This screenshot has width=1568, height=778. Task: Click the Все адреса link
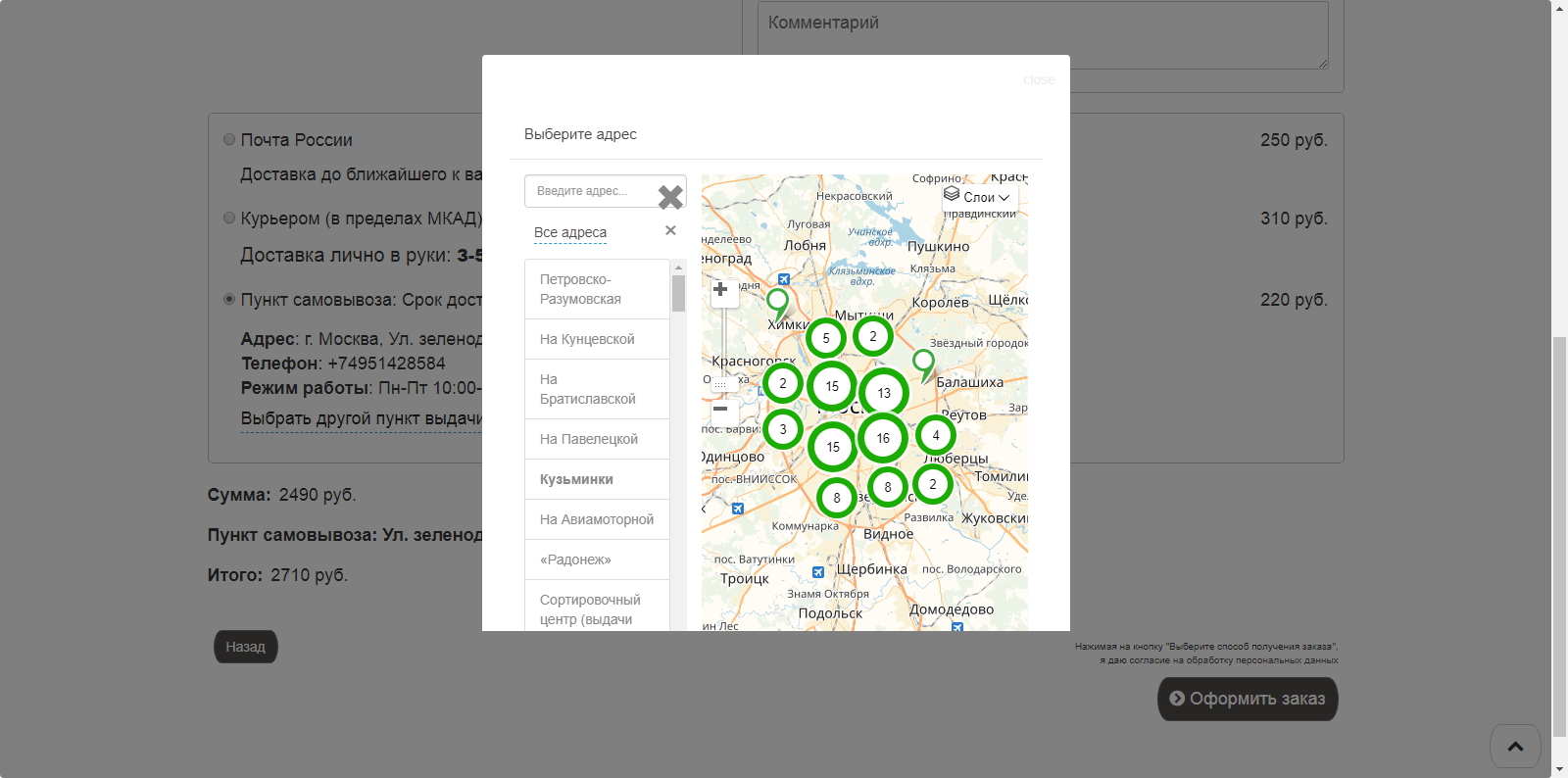[x=570, y=232]
